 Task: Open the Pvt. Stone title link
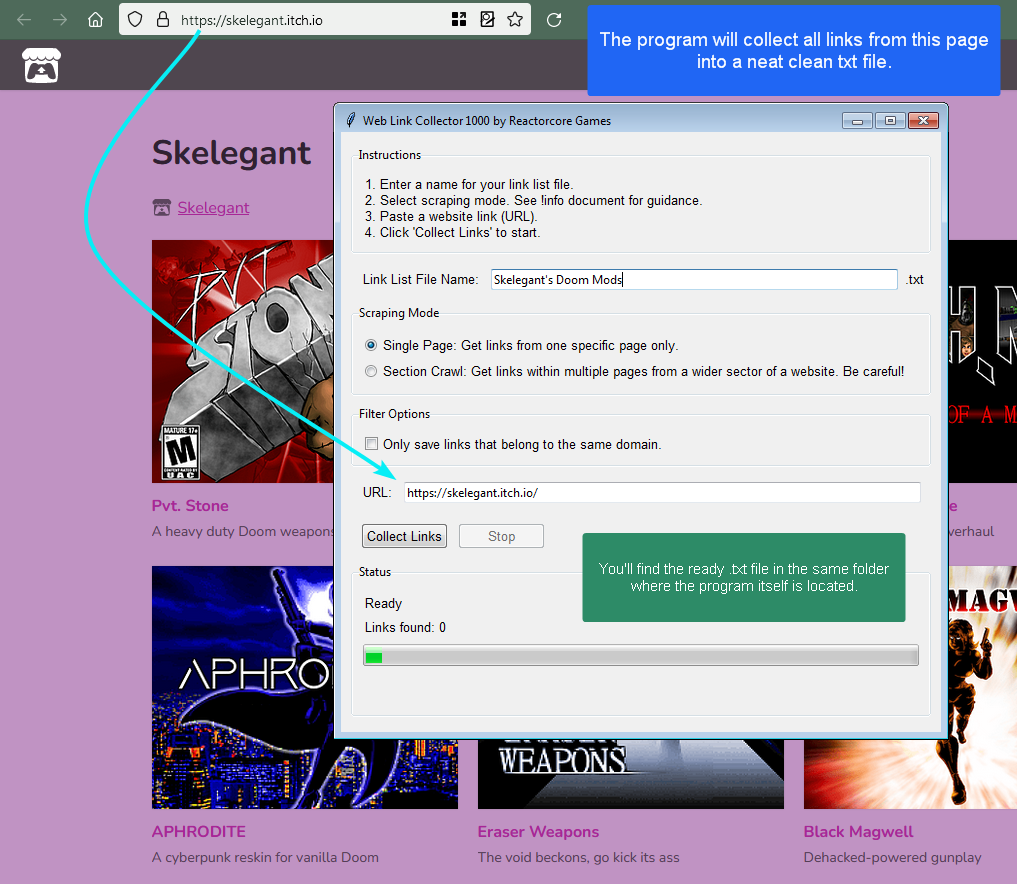(x=190, y=506)
